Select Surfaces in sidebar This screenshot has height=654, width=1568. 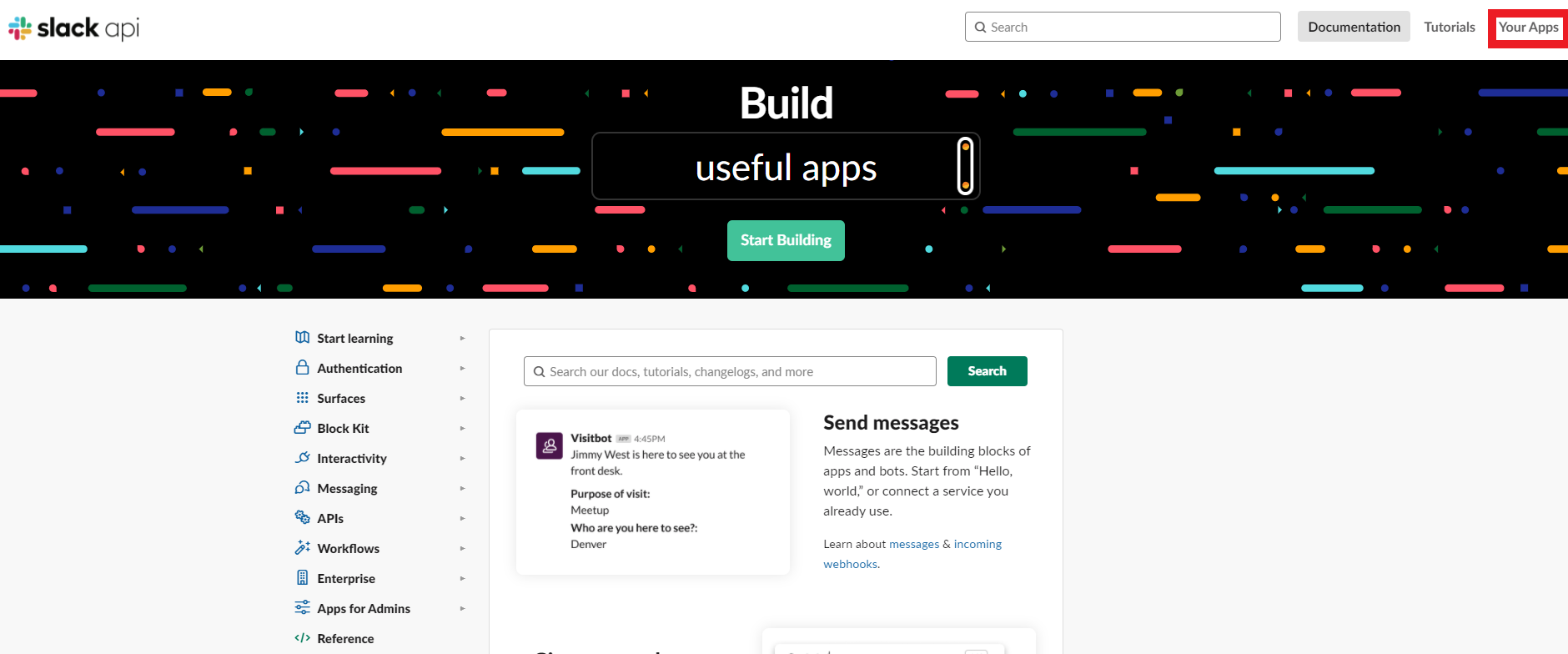341,398
